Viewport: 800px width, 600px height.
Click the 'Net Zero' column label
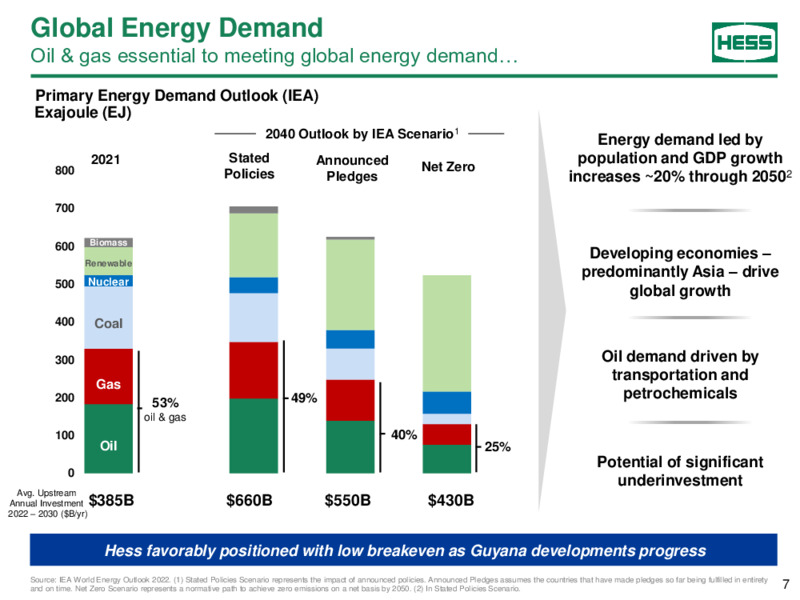pyautogui.click(x=448, y=167)
